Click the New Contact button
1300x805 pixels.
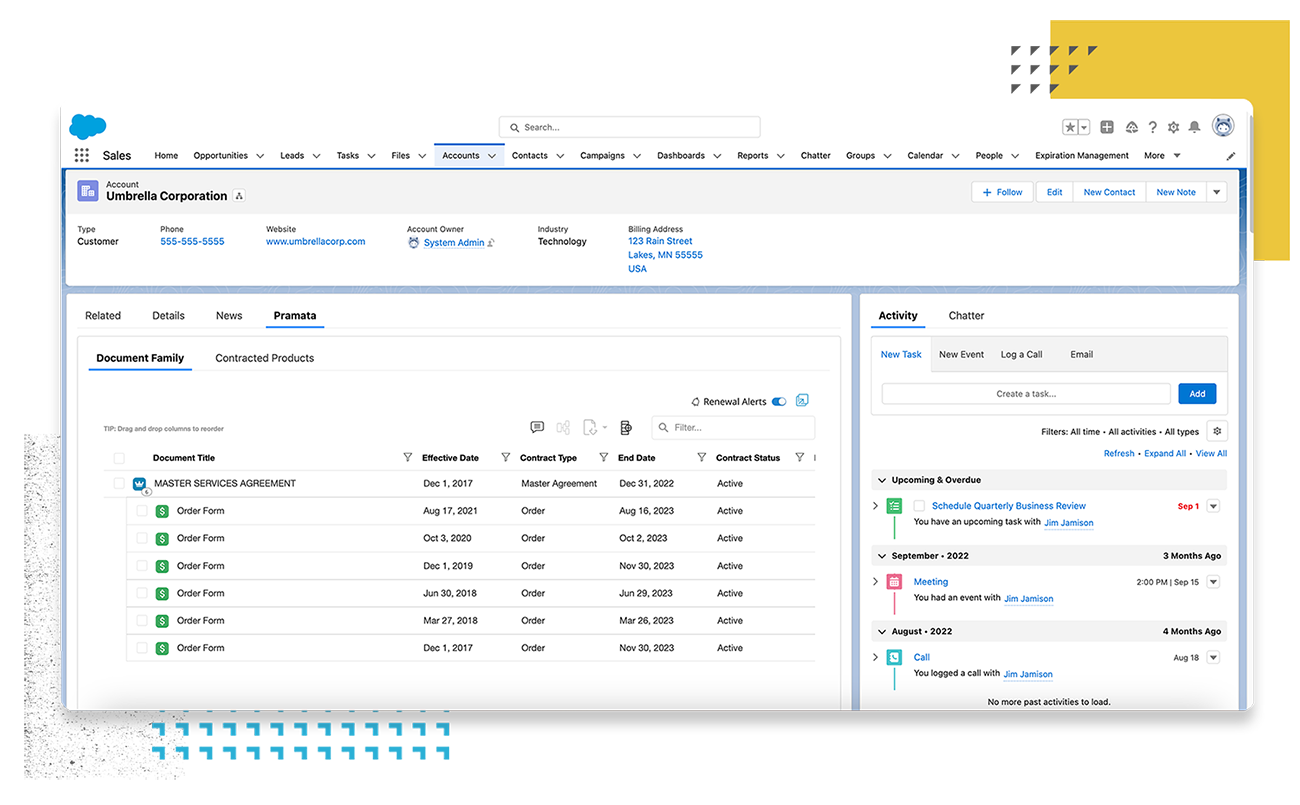click(1110, 192)
